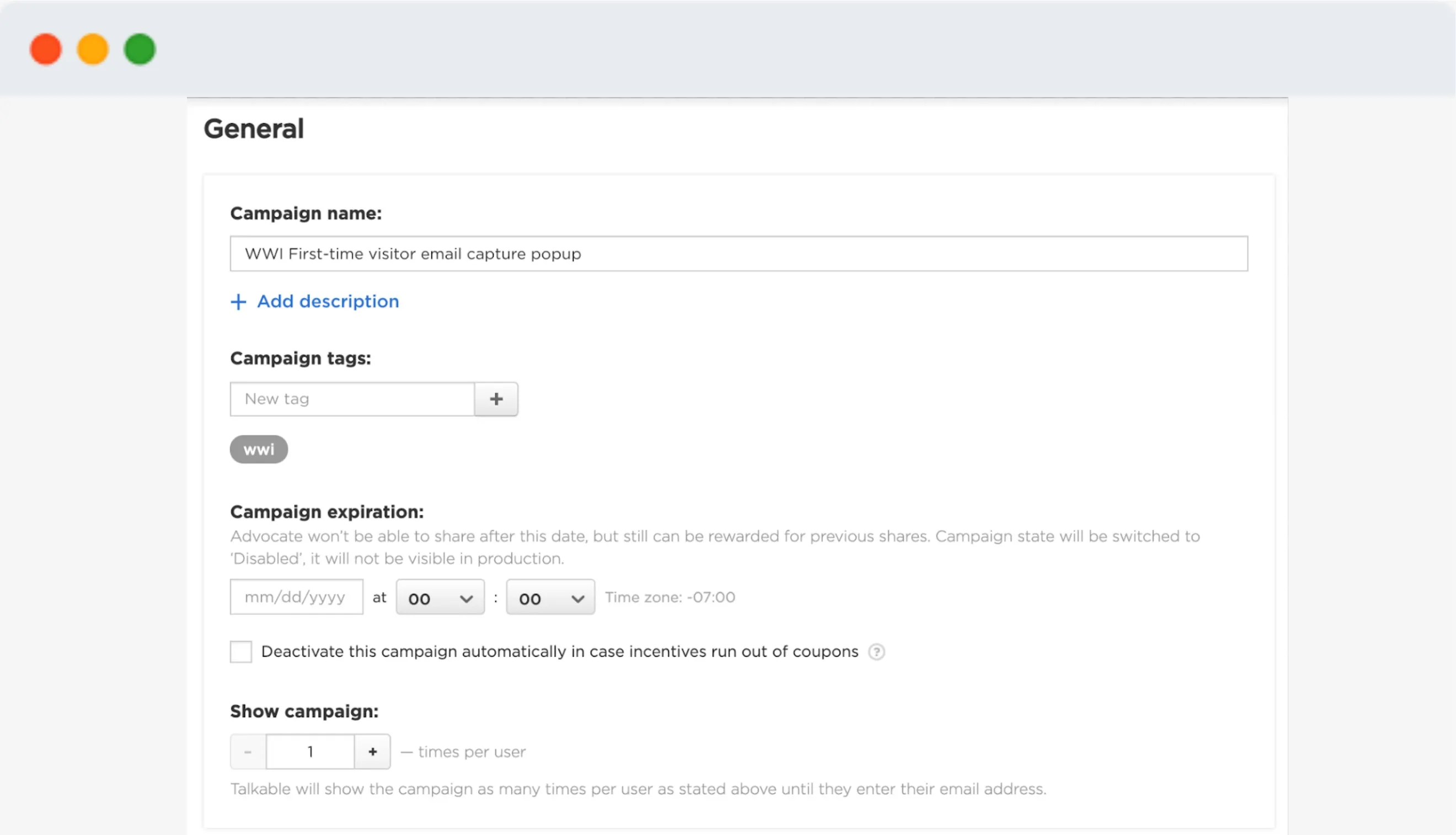This screenshot has height=835, width=1456.
Task: Increase the show campaign times per user
Action: (x=372, y=751)
